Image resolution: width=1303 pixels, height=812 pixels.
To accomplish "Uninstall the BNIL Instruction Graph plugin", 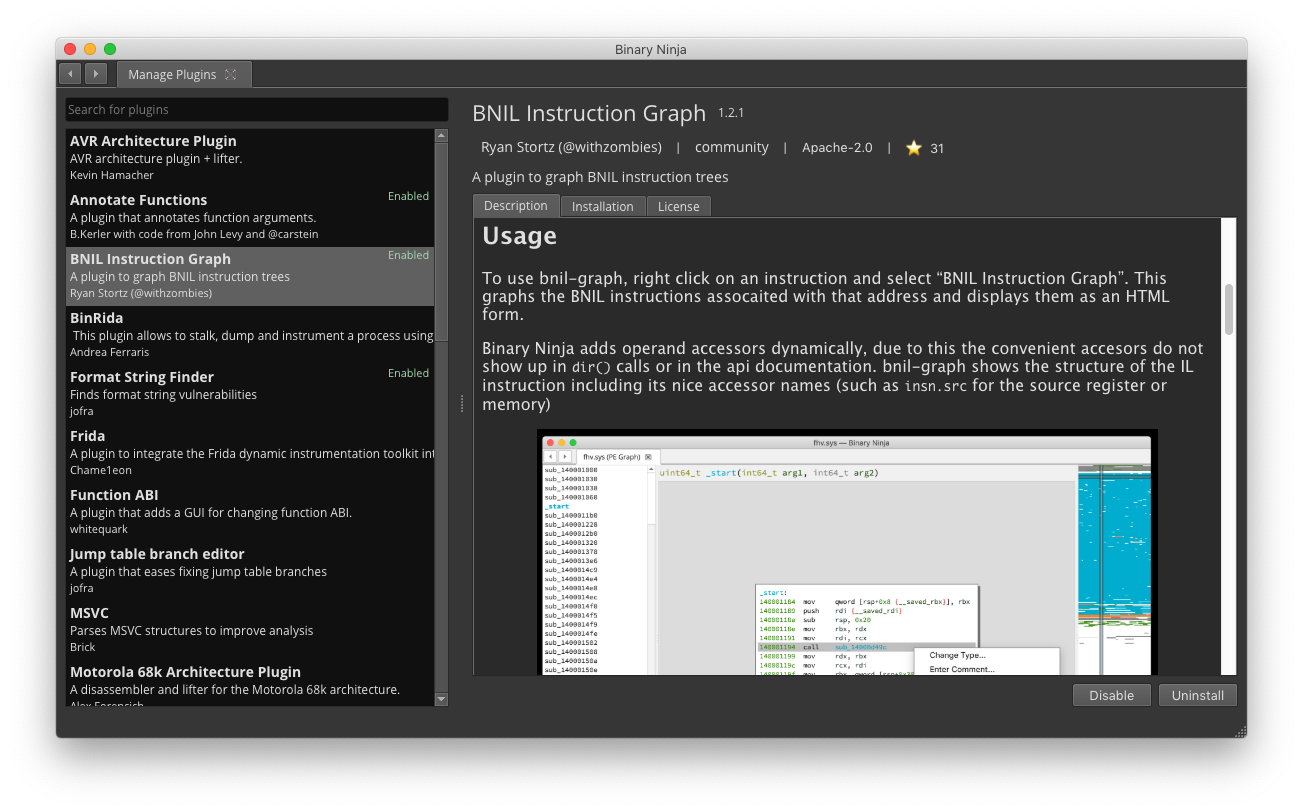I will click(x=1197, y=695).
